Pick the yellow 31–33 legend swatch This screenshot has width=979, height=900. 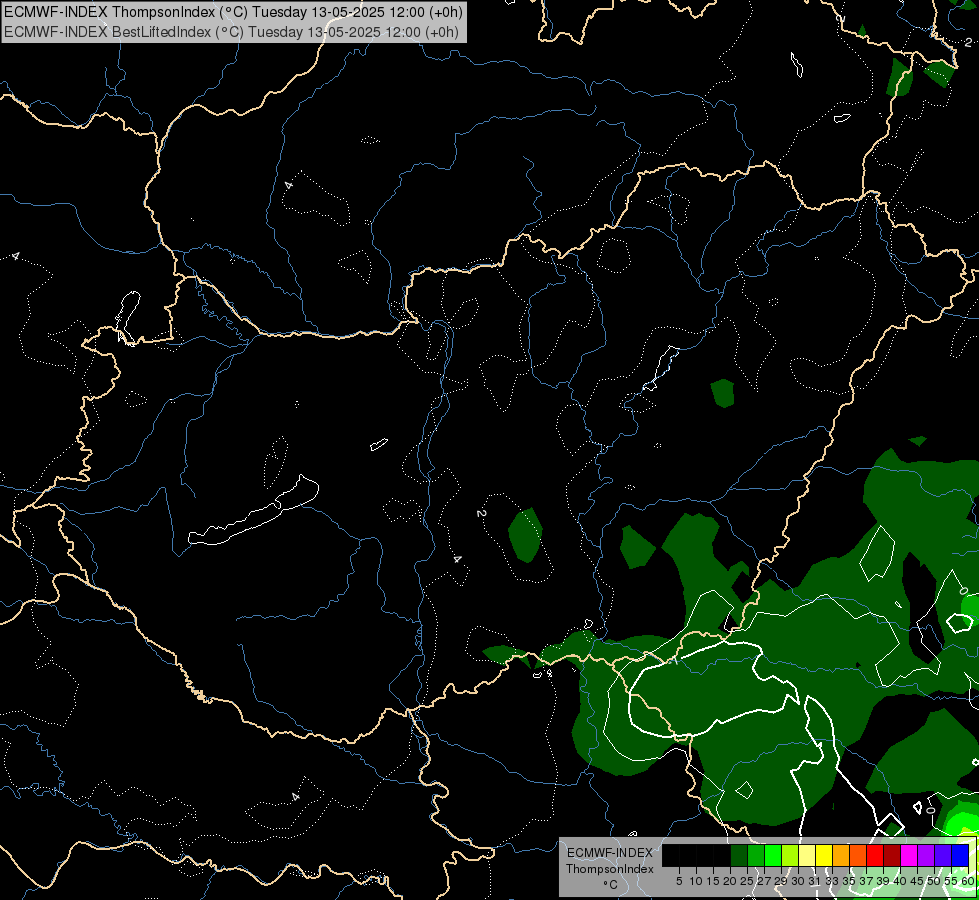(x=824, y=855)
